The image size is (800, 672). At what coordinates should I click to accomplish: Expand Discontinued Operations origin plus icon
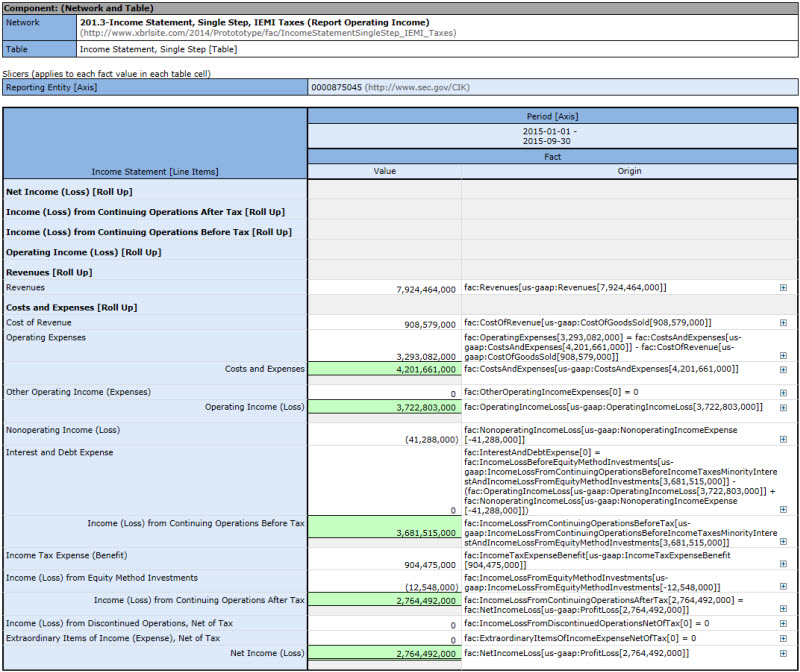point(783,624)
